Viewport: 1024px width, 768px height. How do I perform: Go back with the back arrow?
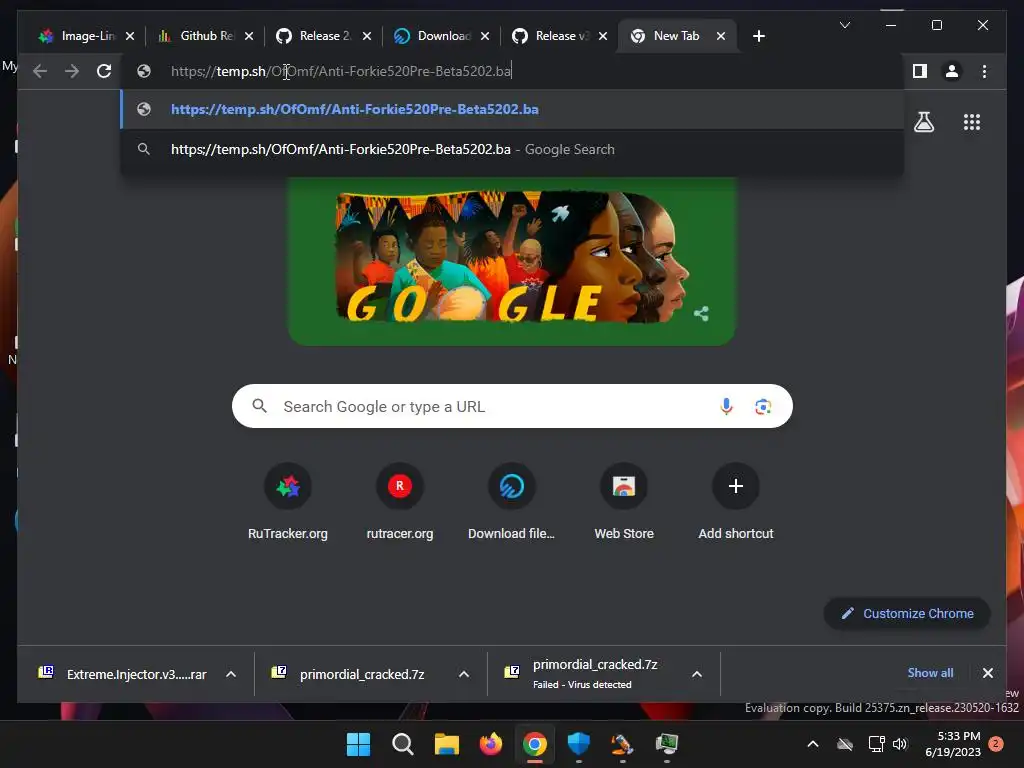pyautogui.click(x=40, y=71)
